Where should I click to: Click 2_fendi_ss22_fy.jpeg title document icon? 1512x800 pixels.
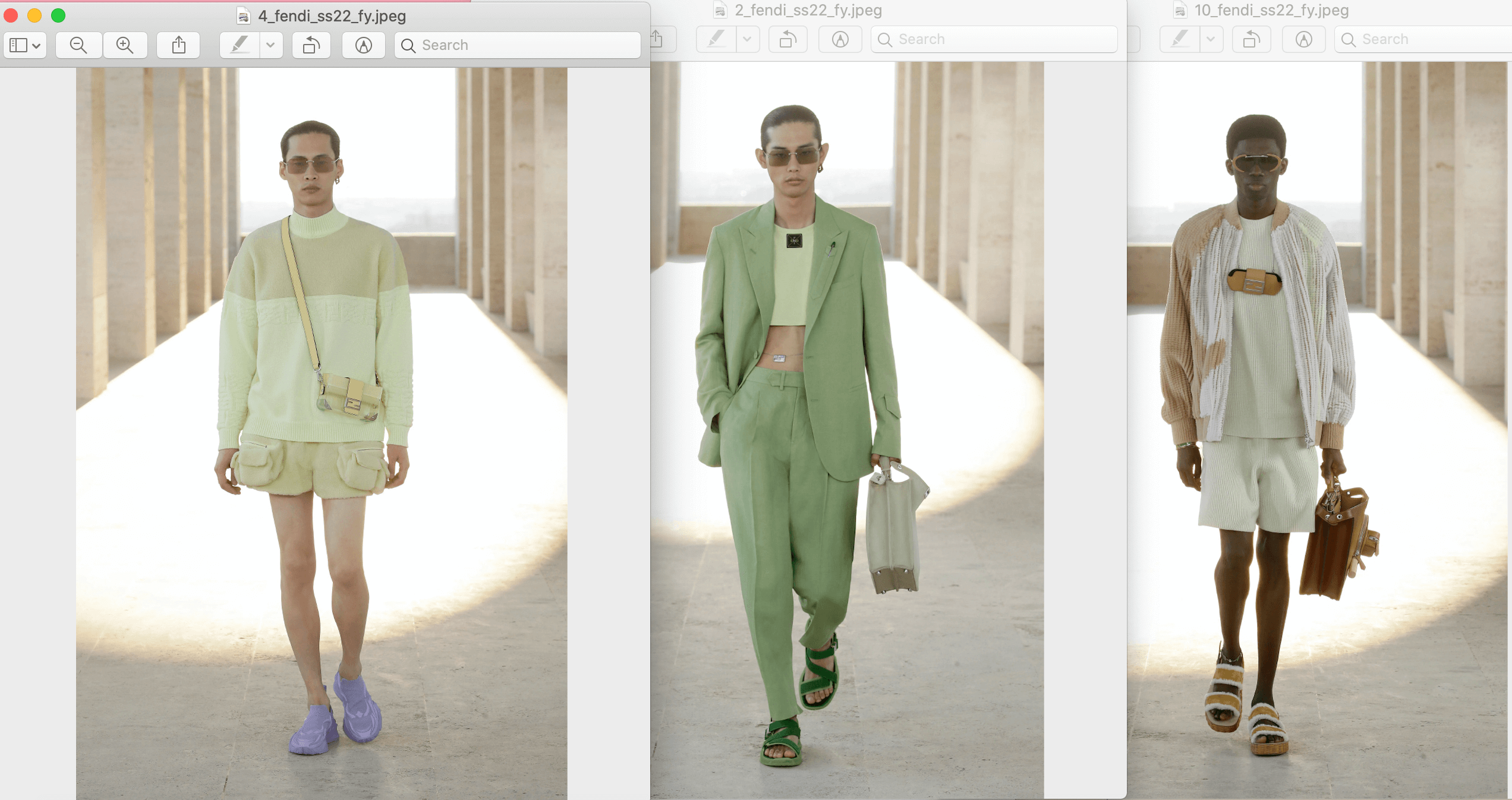[x=720, y=10]
